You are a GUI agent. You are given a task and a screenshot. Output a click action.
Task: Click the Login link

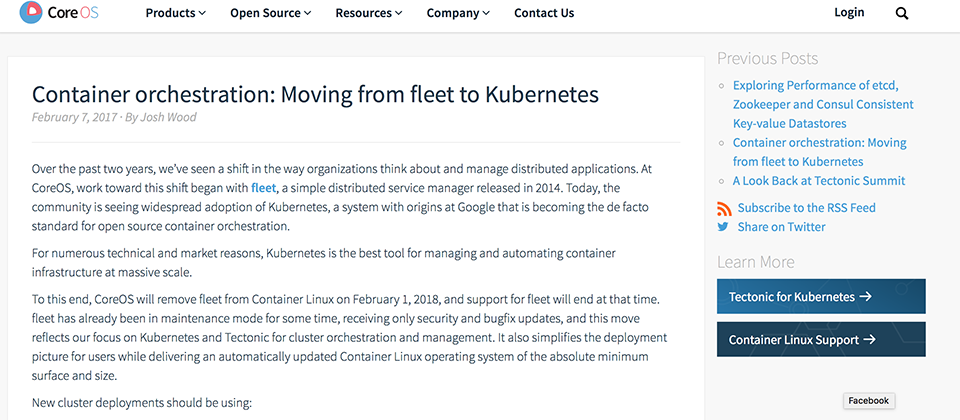pos(849,12)
